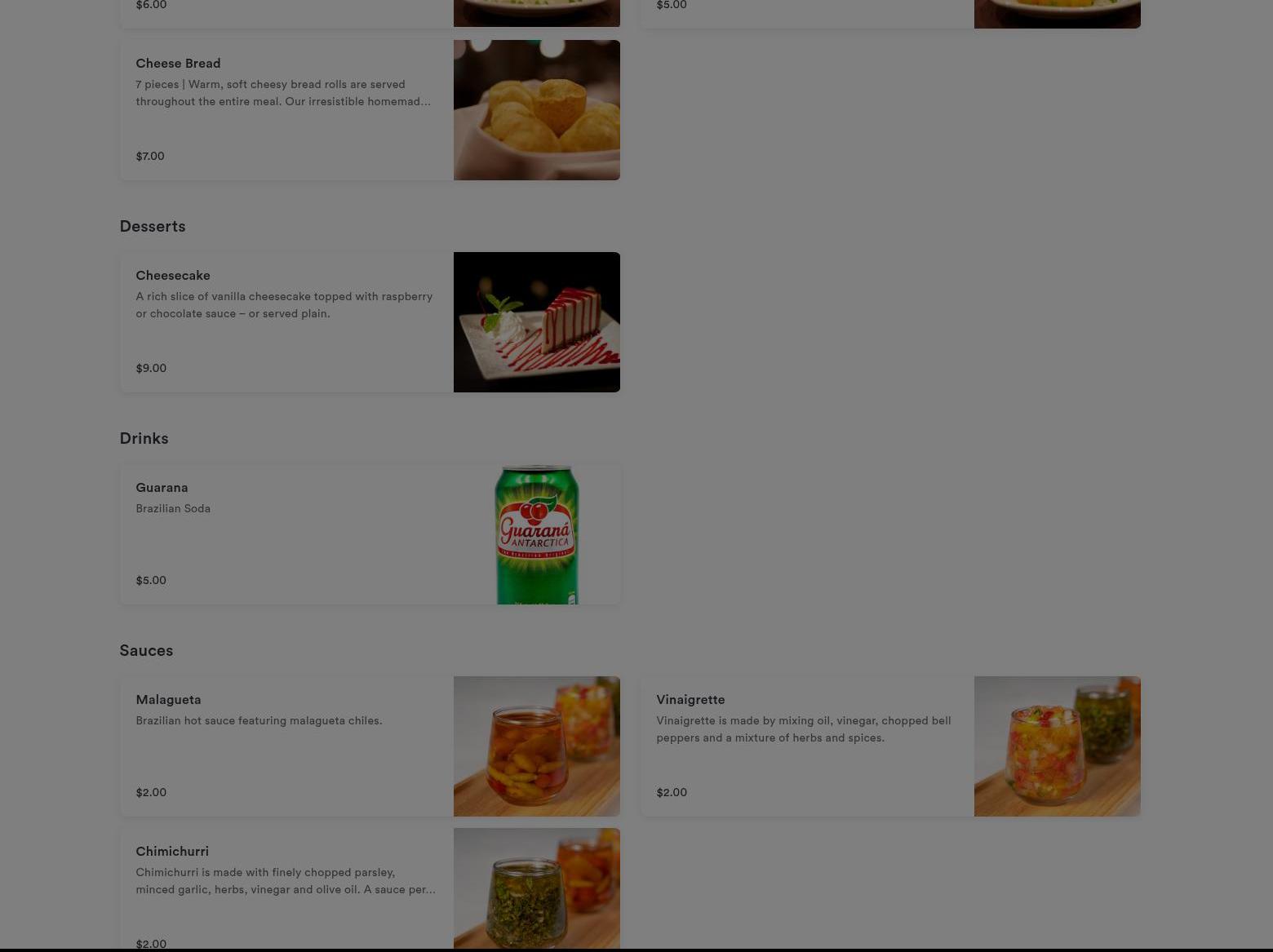Image resolution: width=1273 pixels, height=952 pixels.
Task: Click the Cheese Bread description text
Action: click(x=283, y=93)
